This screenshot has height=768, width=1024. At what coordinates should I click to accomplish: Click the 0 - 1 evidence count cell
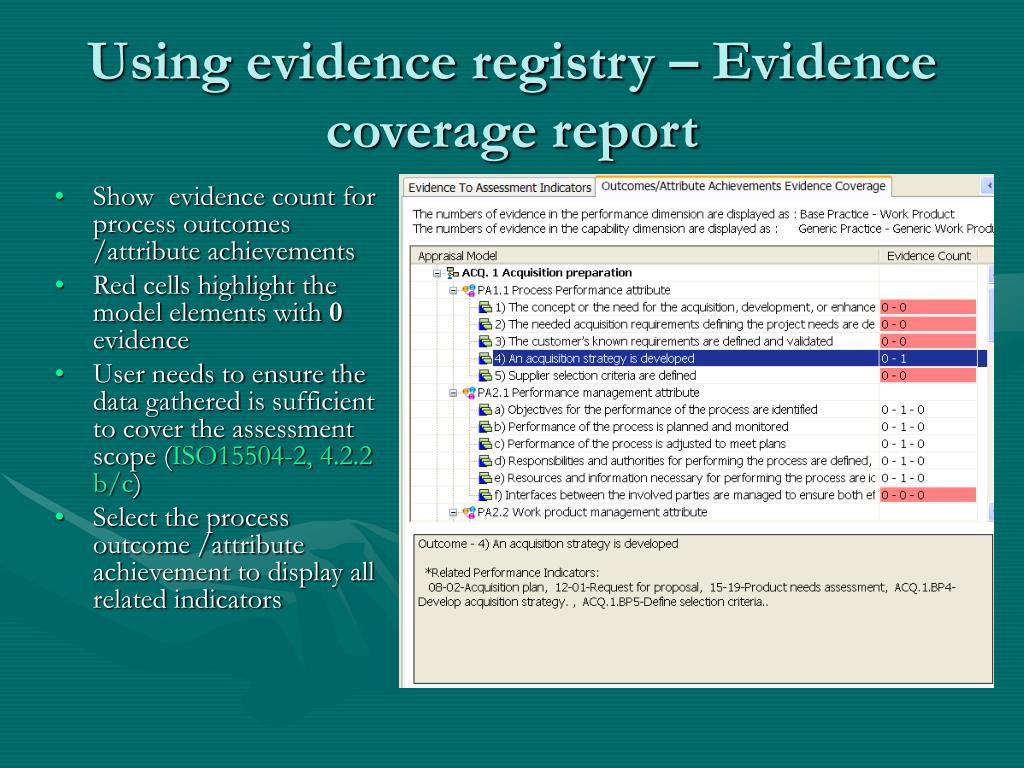928,358
